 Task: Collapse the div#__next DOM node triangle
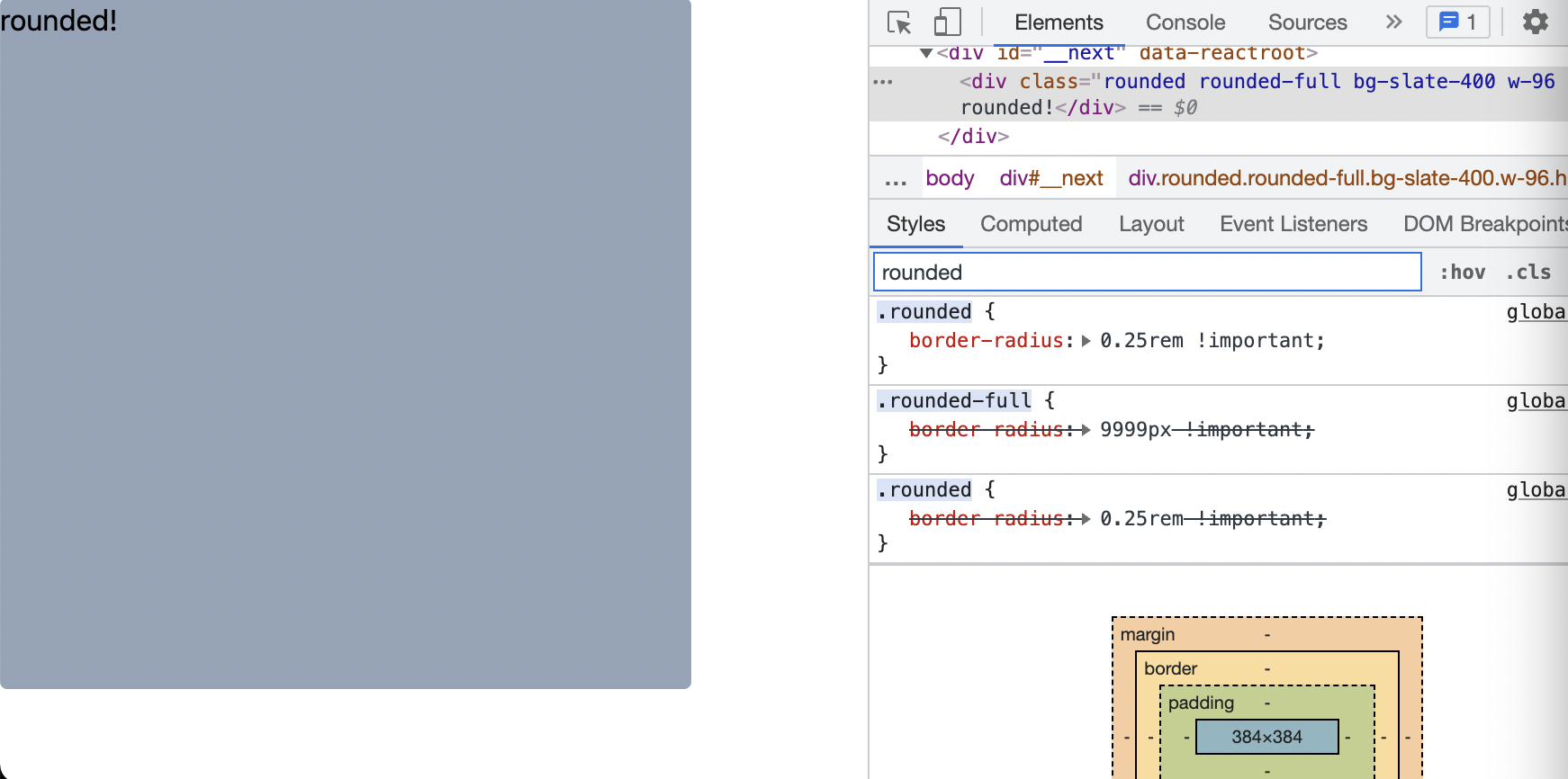(925, 54)
